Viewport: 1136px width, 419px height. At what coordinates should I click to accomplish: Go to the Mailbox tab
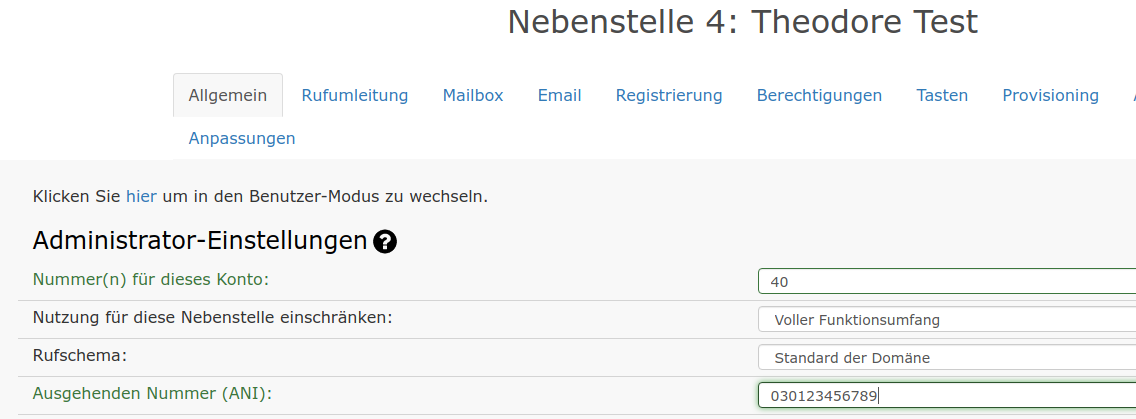pyautogui.click(x=473, y=96)
